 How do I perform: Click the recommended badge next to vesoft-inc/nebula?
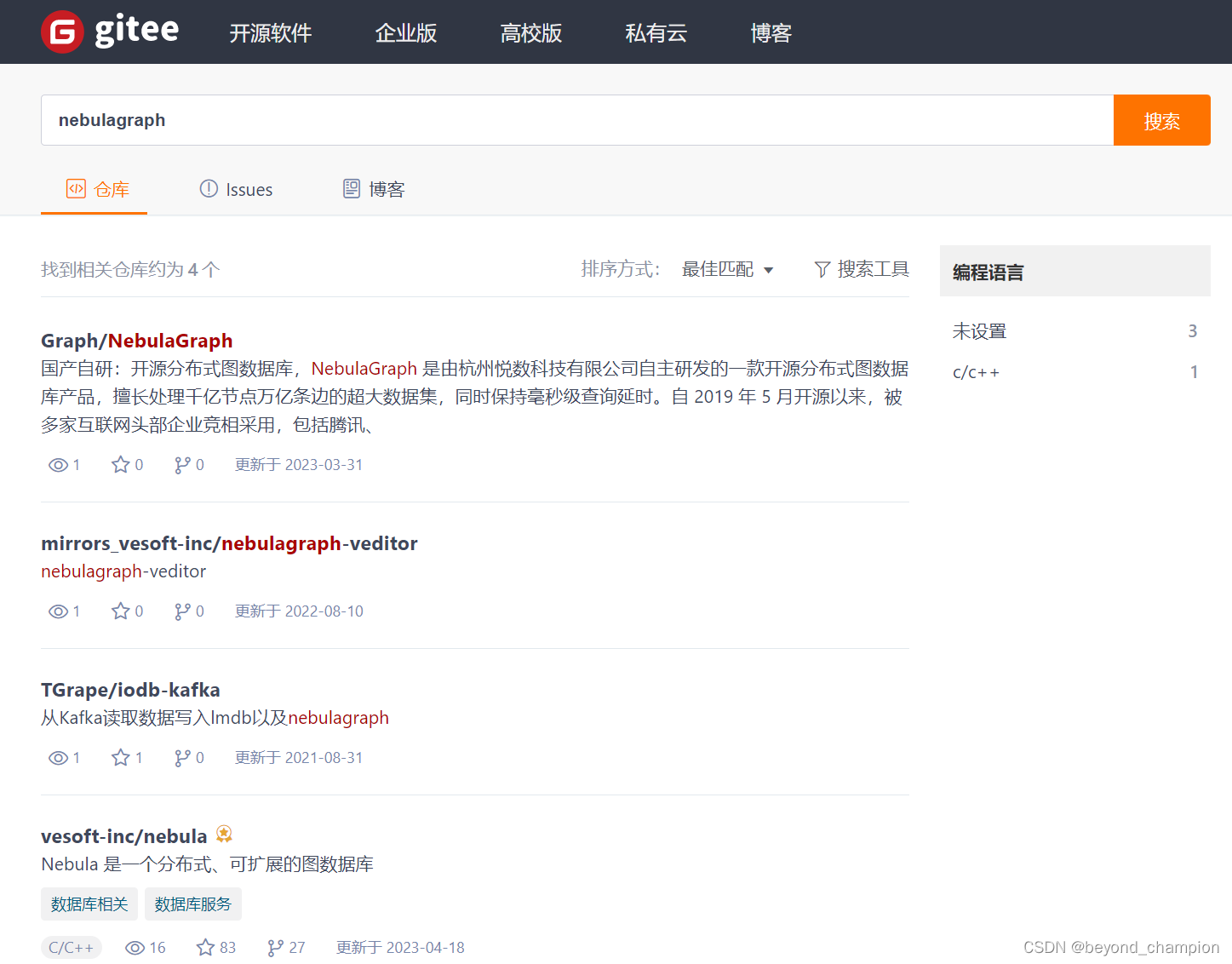[x=224, y=834]
